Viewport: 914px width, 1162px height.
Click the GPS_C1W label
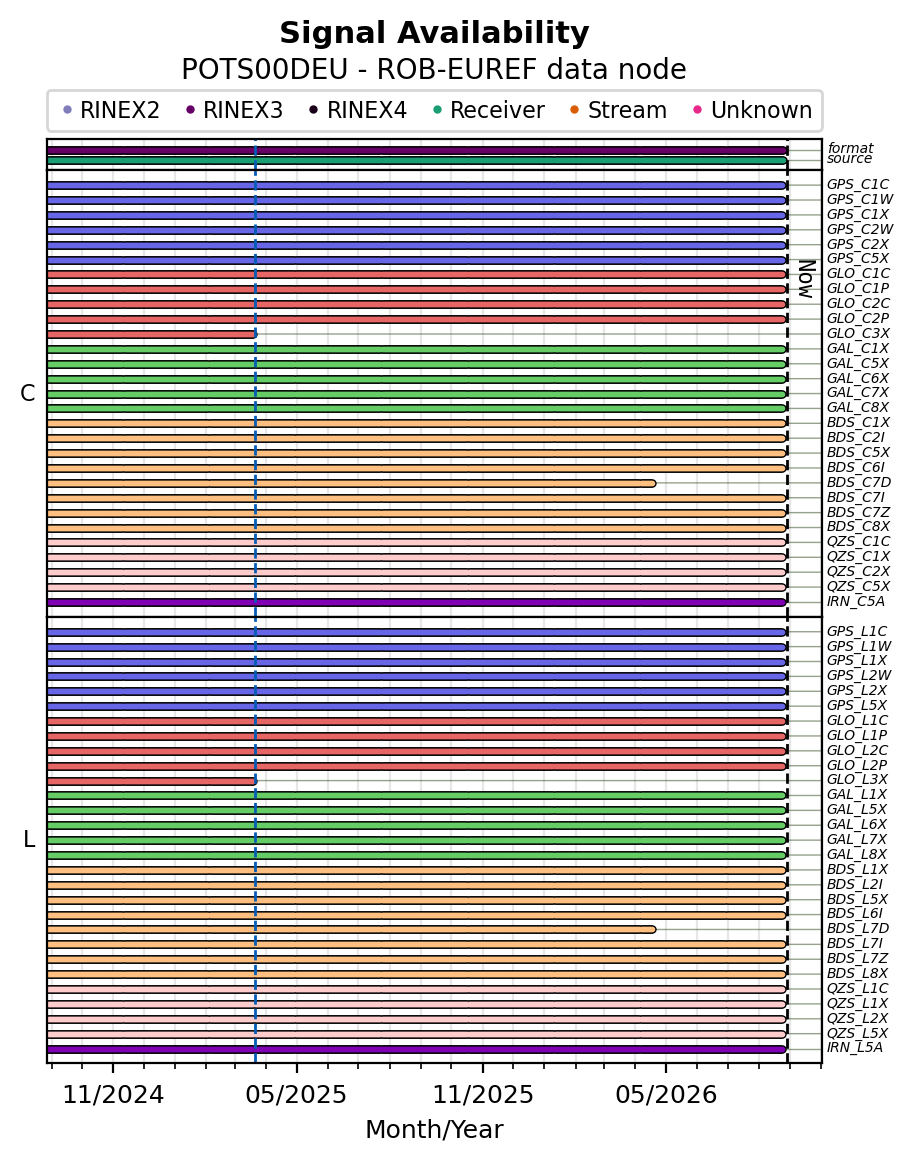coord(860,199)
